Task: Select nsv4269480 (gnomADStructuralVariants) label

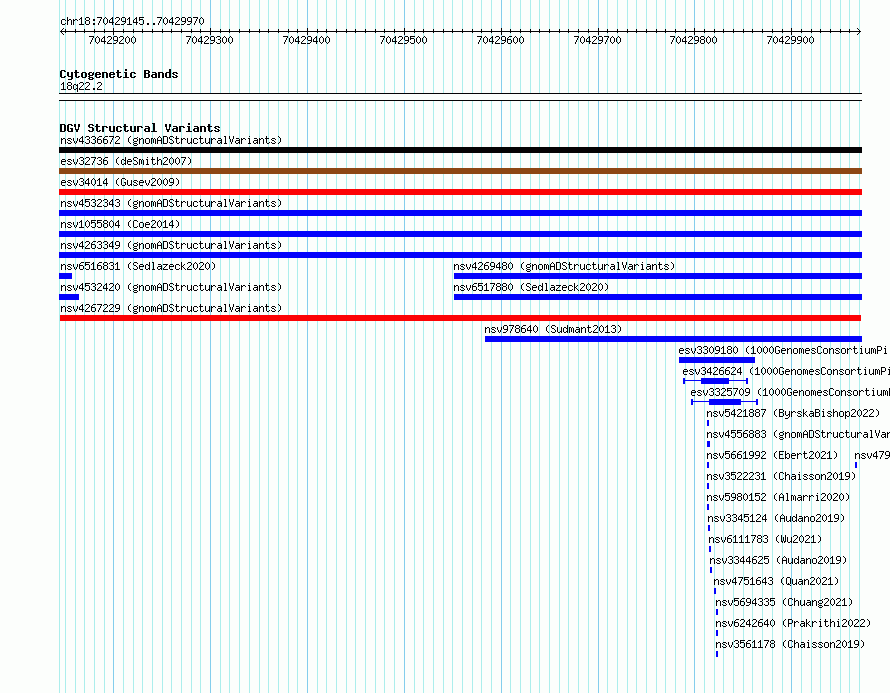Action: point(564,266)
